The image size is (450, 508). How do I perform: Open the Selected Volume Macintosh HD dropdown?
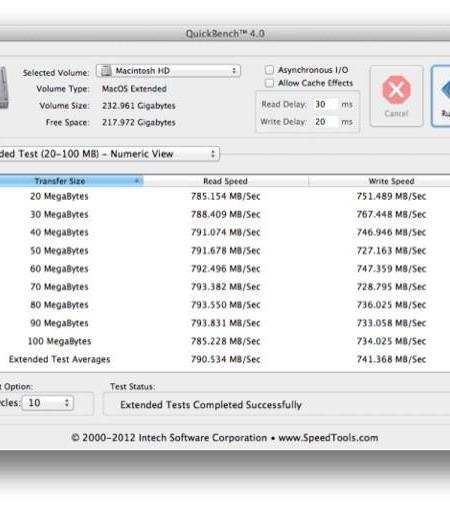[168, 71]
